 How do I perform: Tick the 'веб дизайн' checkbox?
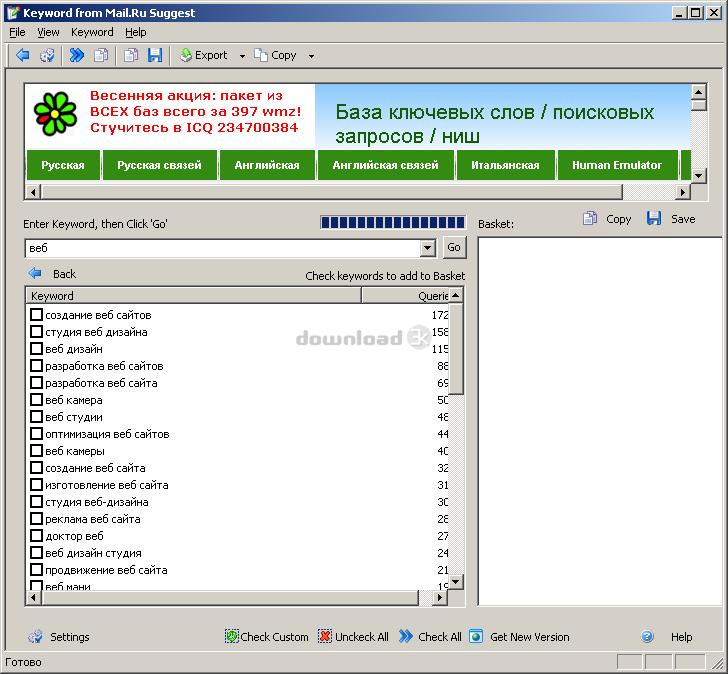[37, 349]
